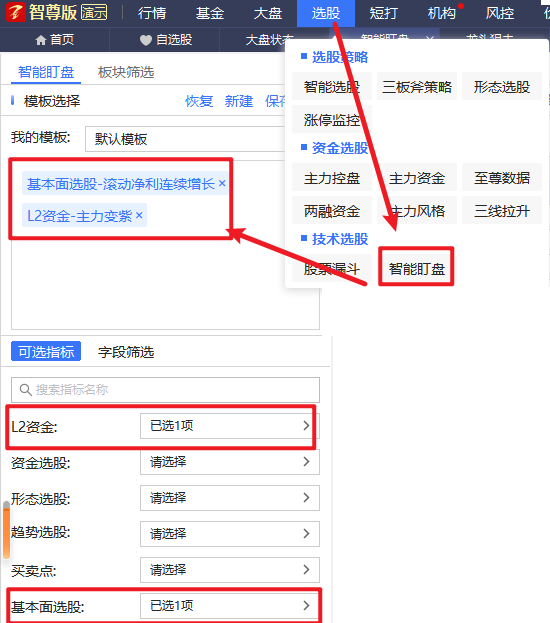Choose 形态选股 in the dropdown menu
This screenshot has height=623, width=550.
point(502,86)
